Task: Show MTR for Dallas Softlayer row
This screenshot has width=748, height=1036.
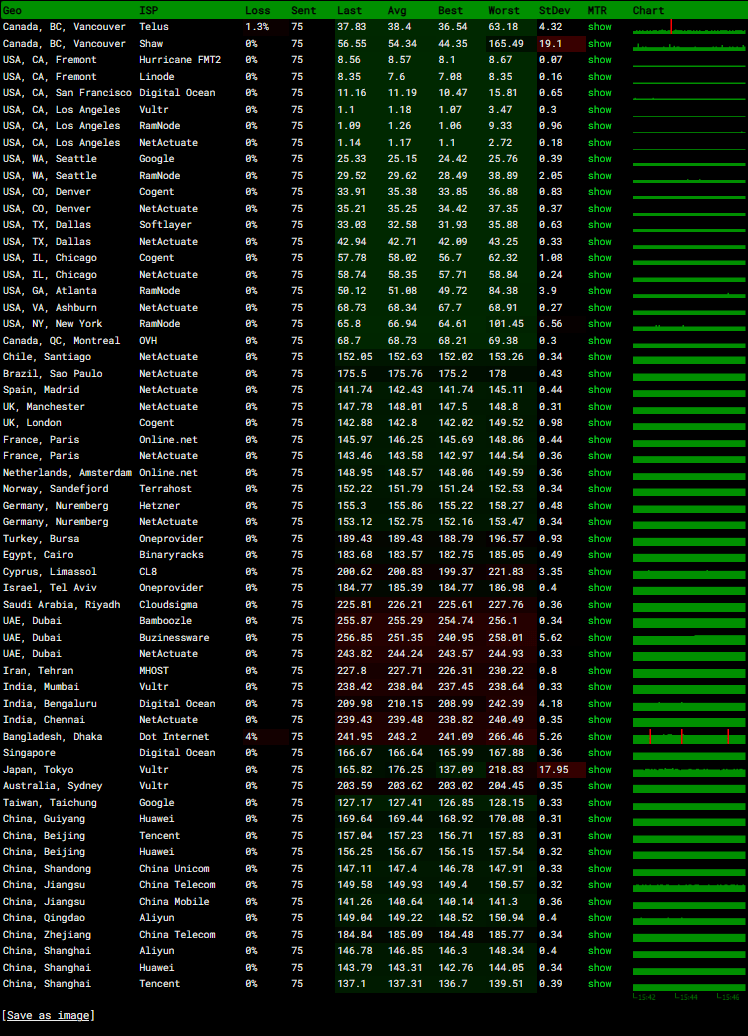Action: click(599, 225)
